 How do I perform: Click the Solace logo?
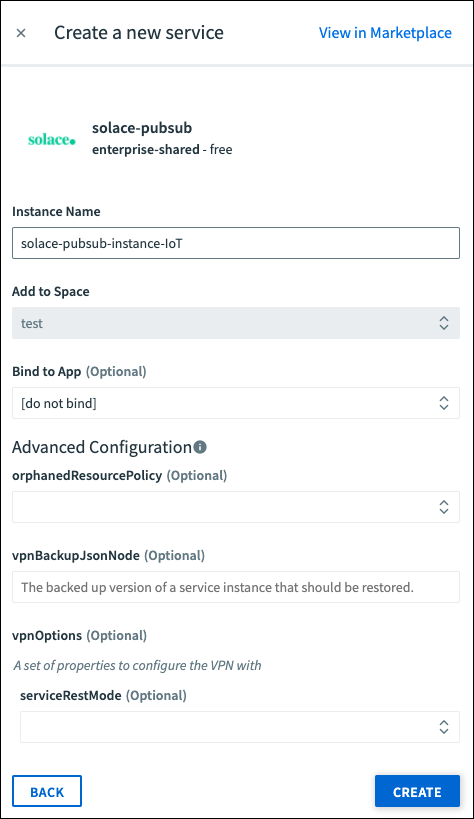tap(52, 139)
